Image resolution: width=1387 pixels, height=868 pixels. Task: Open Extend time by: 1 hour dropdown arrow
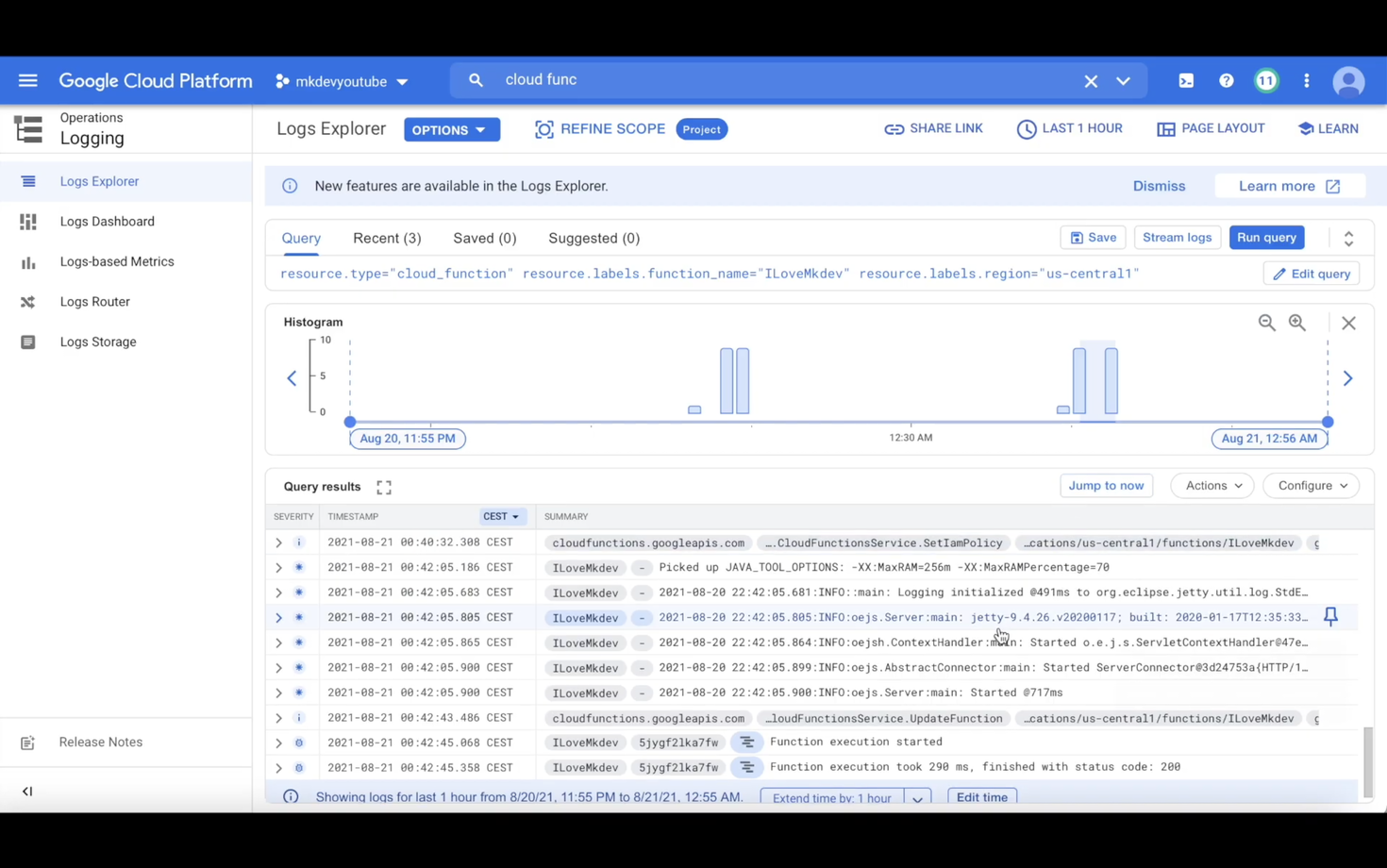click(917, 798)
